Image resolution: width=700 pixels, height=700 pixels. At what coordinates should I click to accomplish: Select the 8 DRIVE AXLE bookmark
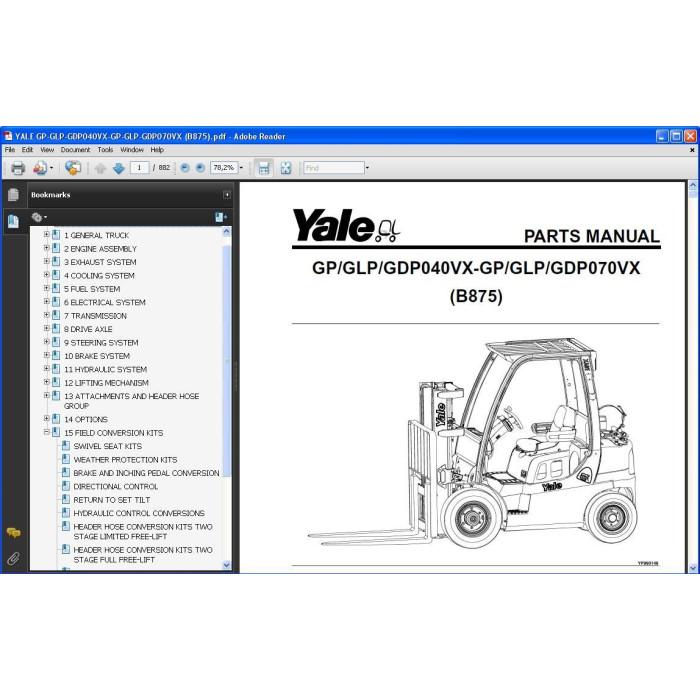pyautogui.click(x=88, y=329)
